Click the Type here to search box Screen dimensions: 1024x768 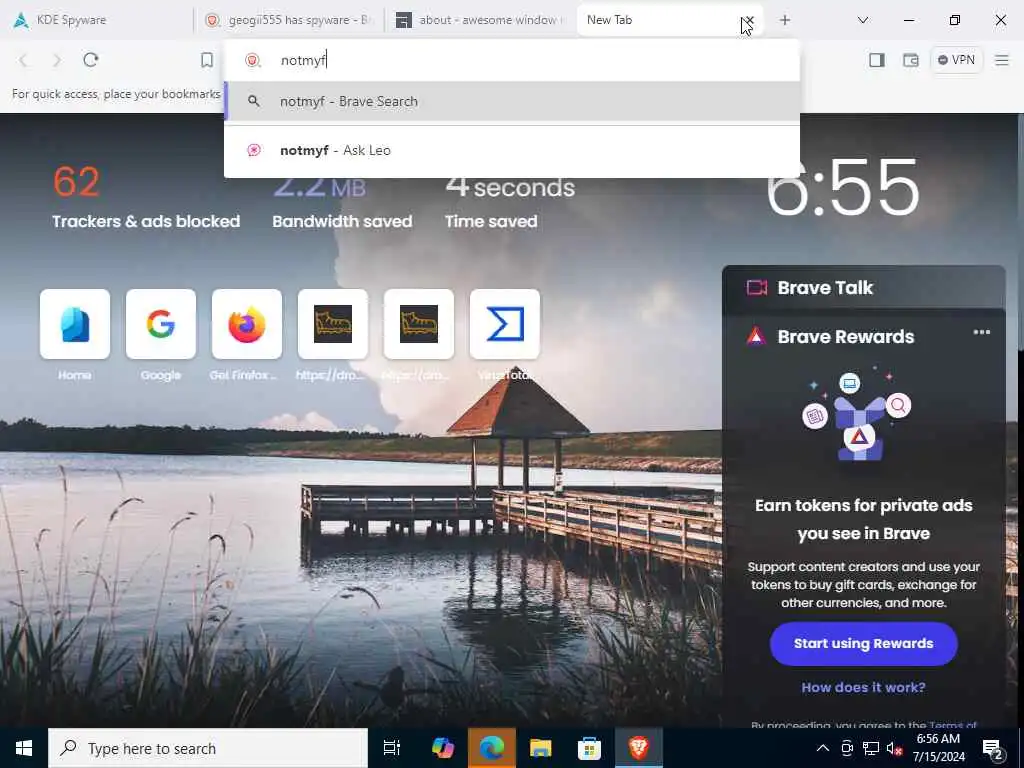pos(208,748)
